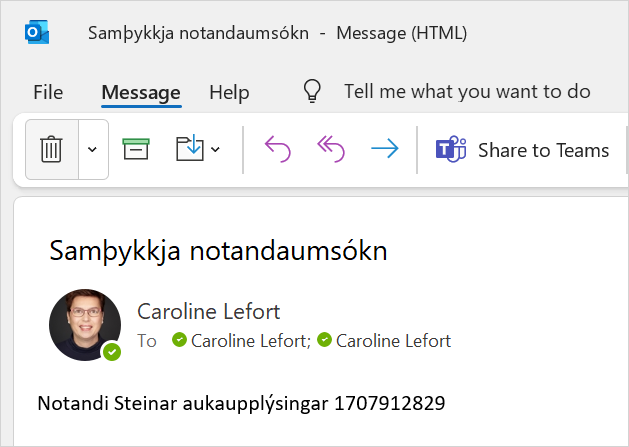Click the lightbulb Tell Me icon
This screenshot has height=447, width=629.
(313, 92)
